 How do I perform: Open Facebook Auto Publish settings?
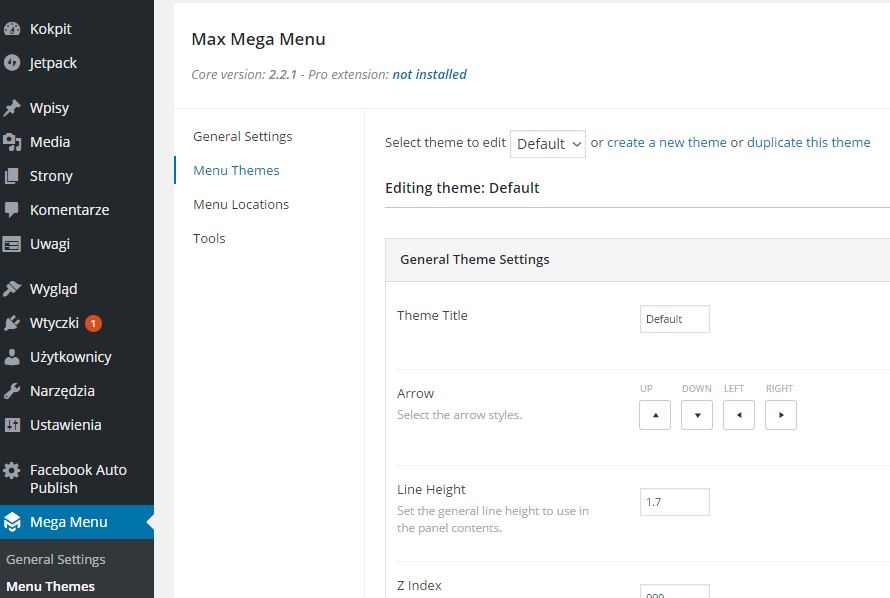[77, 479]
